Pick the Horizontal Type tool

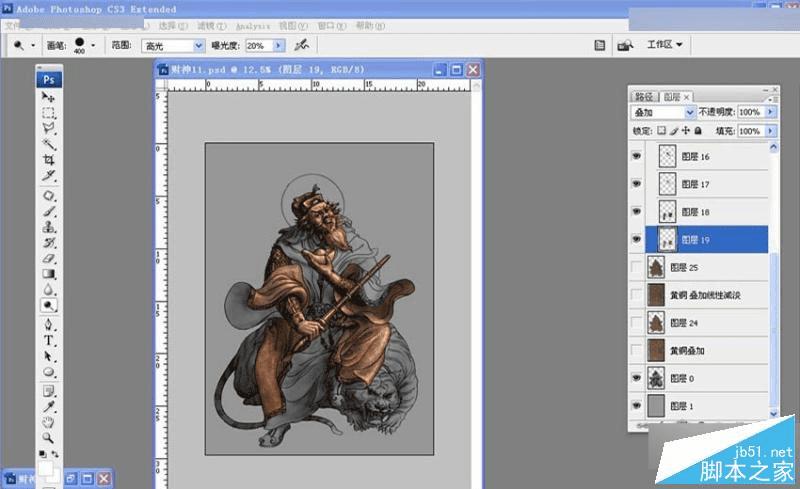(48, 340)
